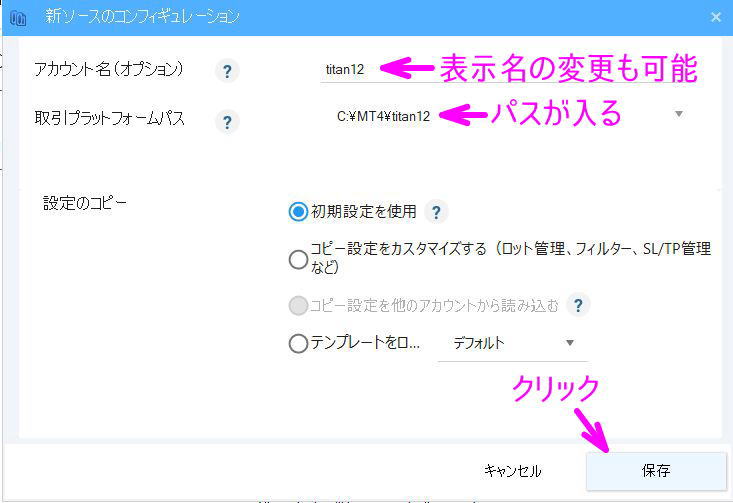Click the app logo icon in title bar
This screenshot has height=503, width=733.
click(x=17, y=18)
